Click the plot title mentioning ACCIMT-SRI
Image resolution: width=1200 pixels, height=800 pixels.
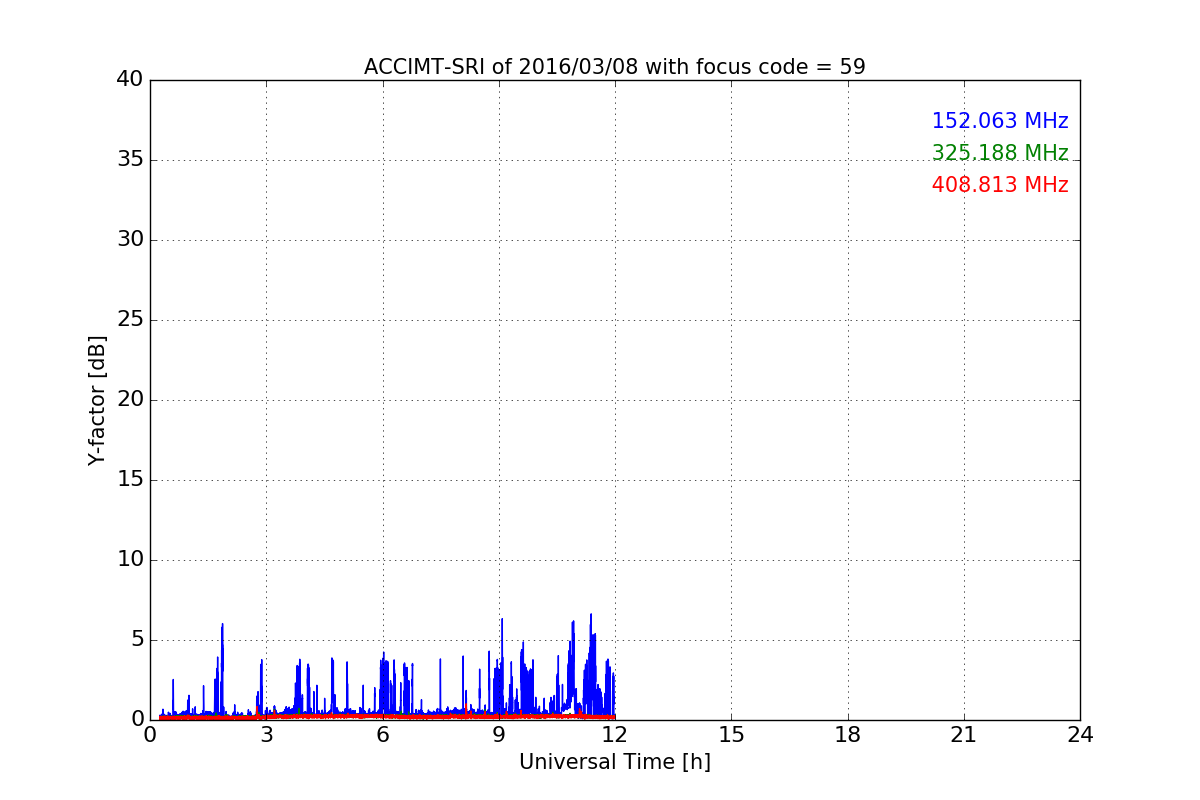pyautogui.click(x=615, y=67)
